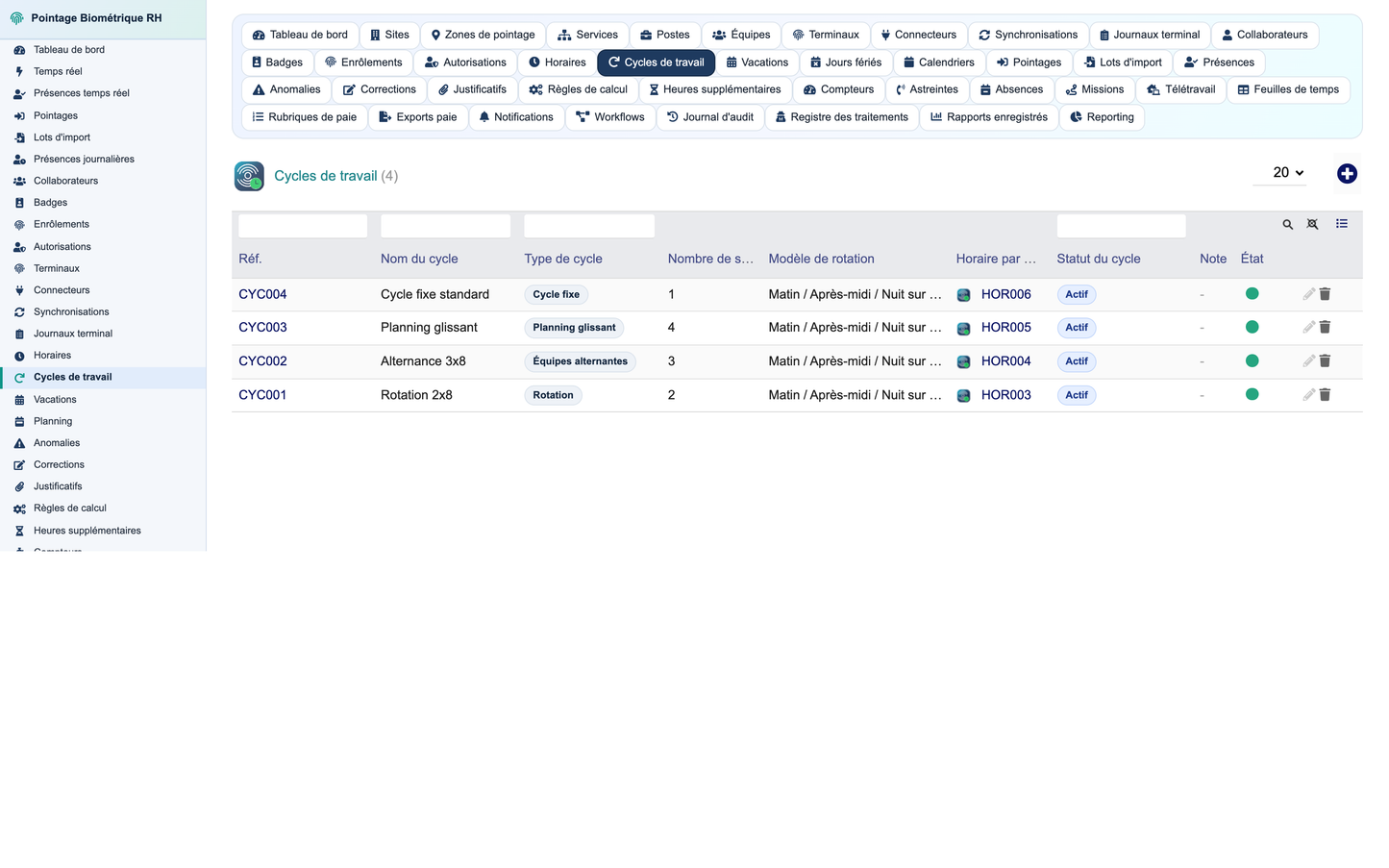Open the Télétravail tab

[x=1180, y=89]
